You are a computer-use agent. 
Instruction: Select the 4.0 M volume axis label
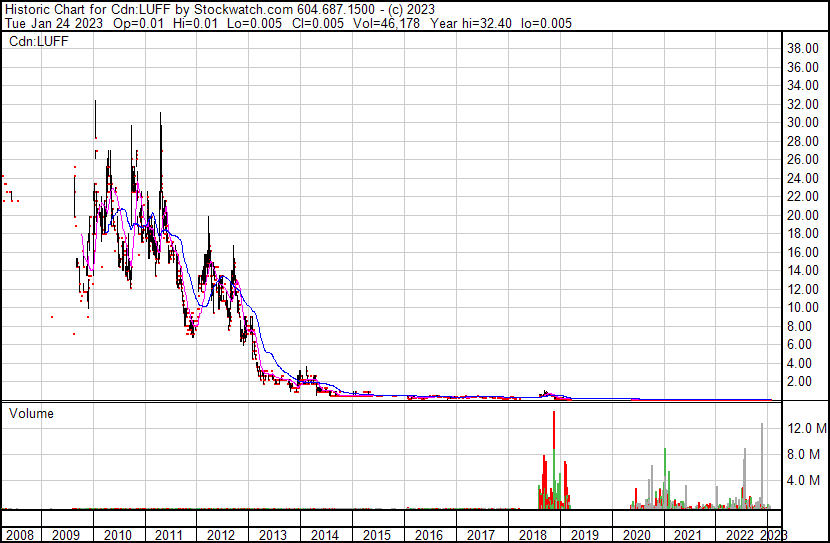pyautogui.click(x=806, y=481)
